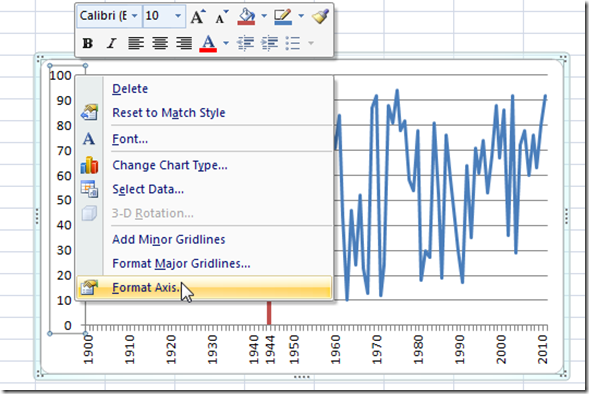Toggle Italic formatting
The height and width of the screenshot is (394, 589).
click(x=111, y=43)
